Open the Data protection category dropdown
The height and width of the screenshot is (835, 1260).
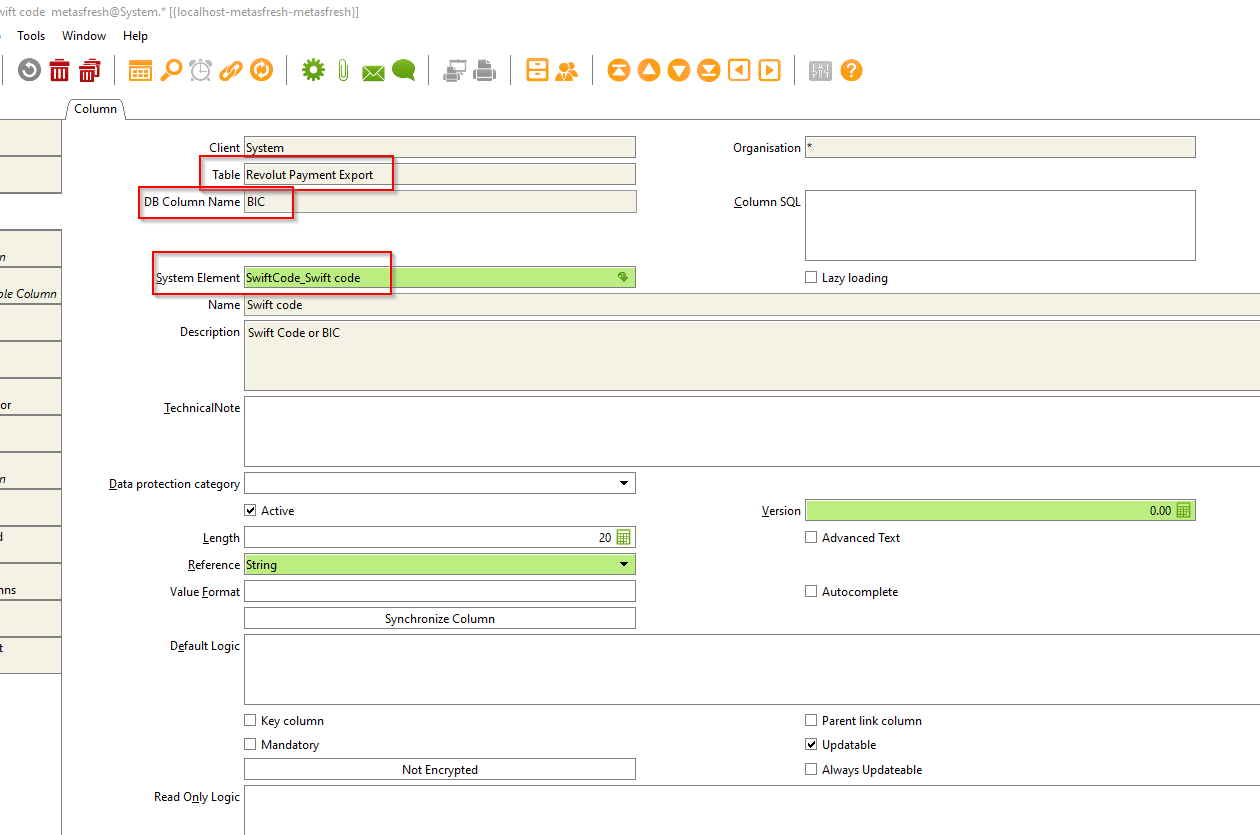coord(624,483)
